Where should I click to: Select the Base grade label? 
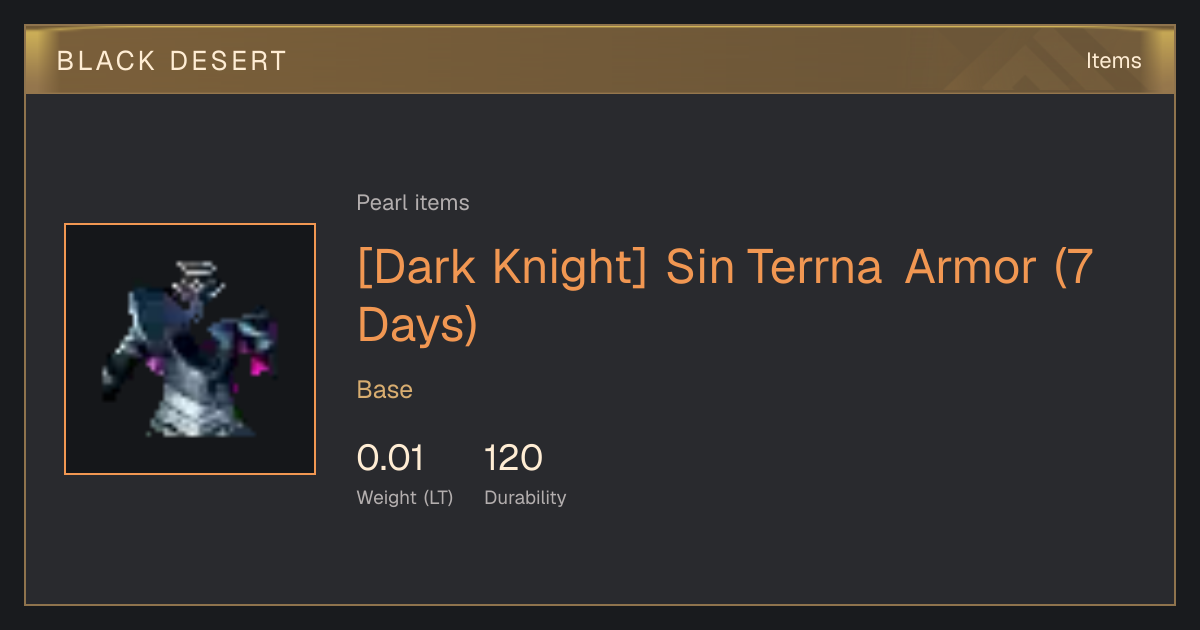(x=385, y=390)
